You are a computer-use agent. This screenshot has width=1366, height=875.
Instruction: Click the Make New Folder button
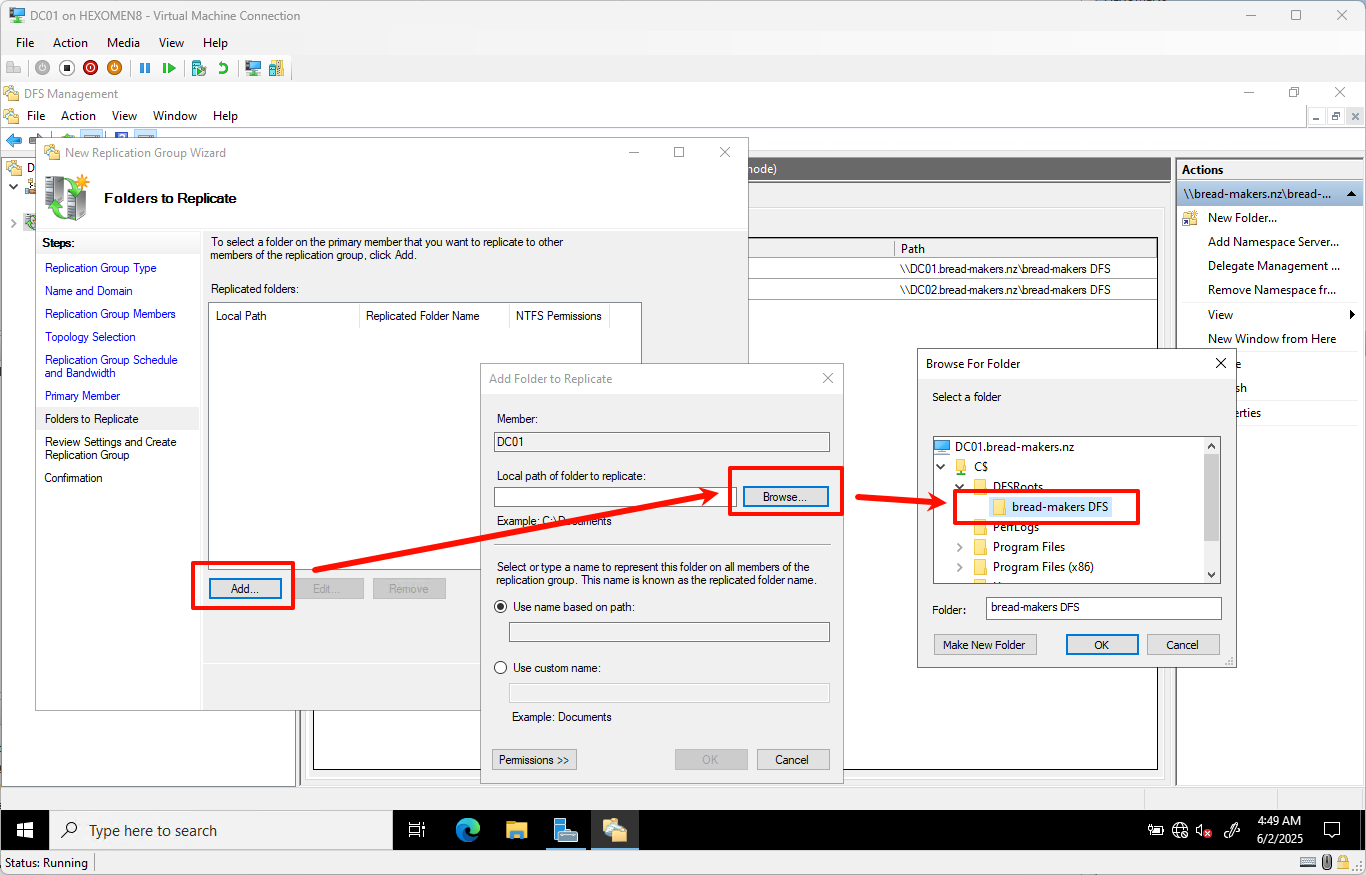pyautogui.click(x=985, y=644)
